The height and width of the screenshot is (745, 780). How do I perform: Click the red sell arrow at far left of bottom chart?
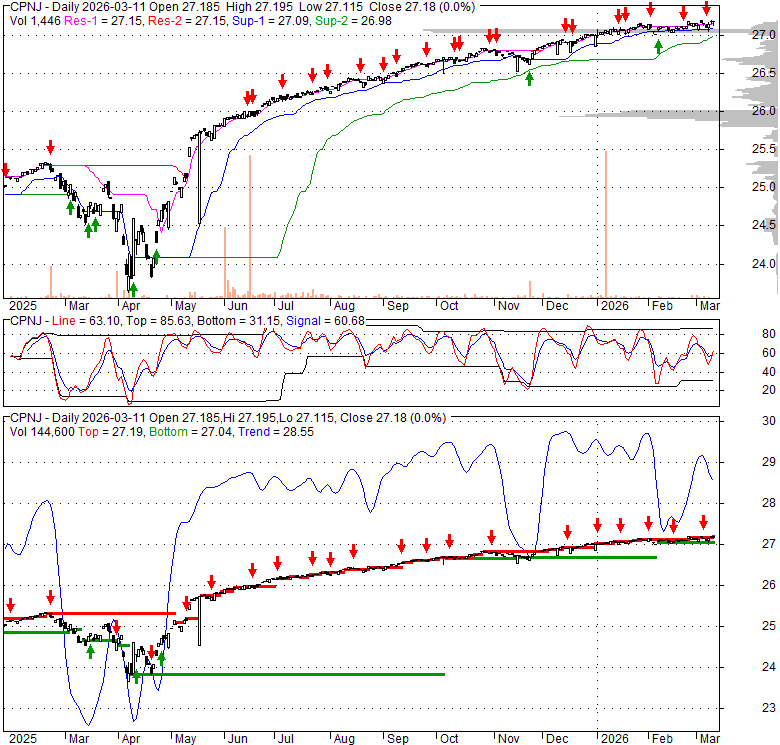click(10, 605)
